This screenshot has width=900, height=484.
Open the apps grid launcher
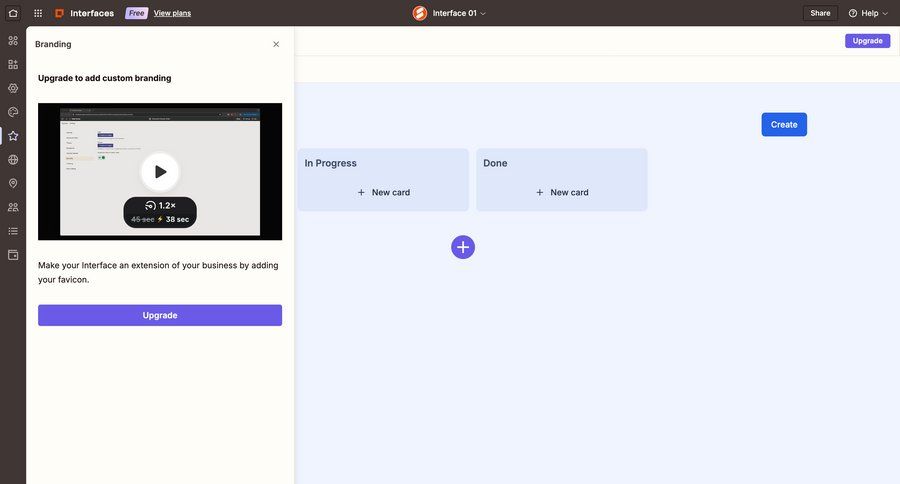coord(38,13)
